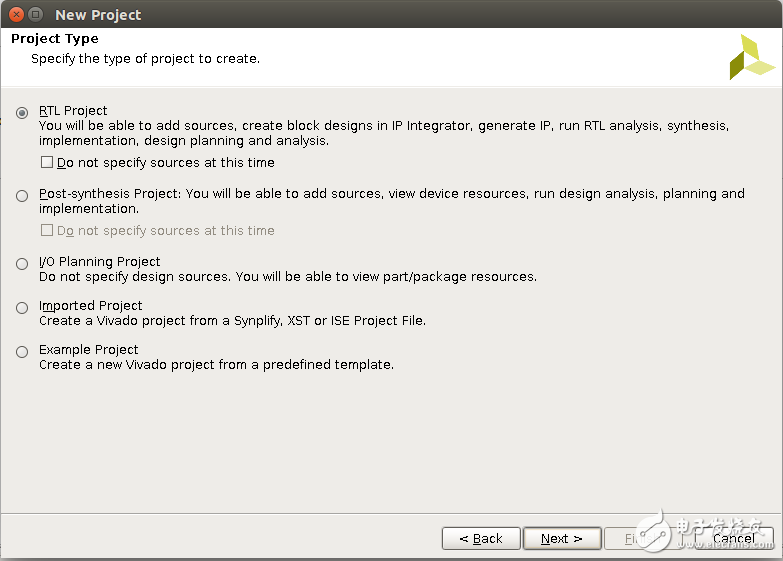Select the RTL Project radio button
The image size is (783, 561).
(x=22, y=113)
